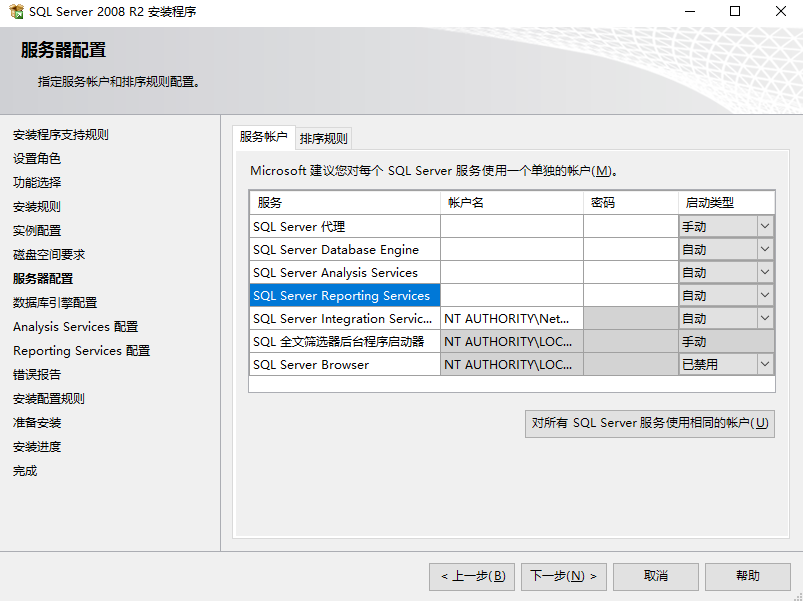Screen dimensions: 803x601
Task: Click 对所有 SQL Server 服务使用相同的帐户 button
Action: click(649, 424)
